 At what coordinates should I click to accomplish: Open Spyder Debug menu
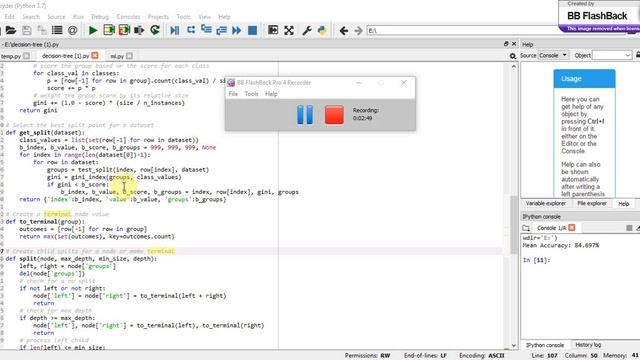coord(100,17)
